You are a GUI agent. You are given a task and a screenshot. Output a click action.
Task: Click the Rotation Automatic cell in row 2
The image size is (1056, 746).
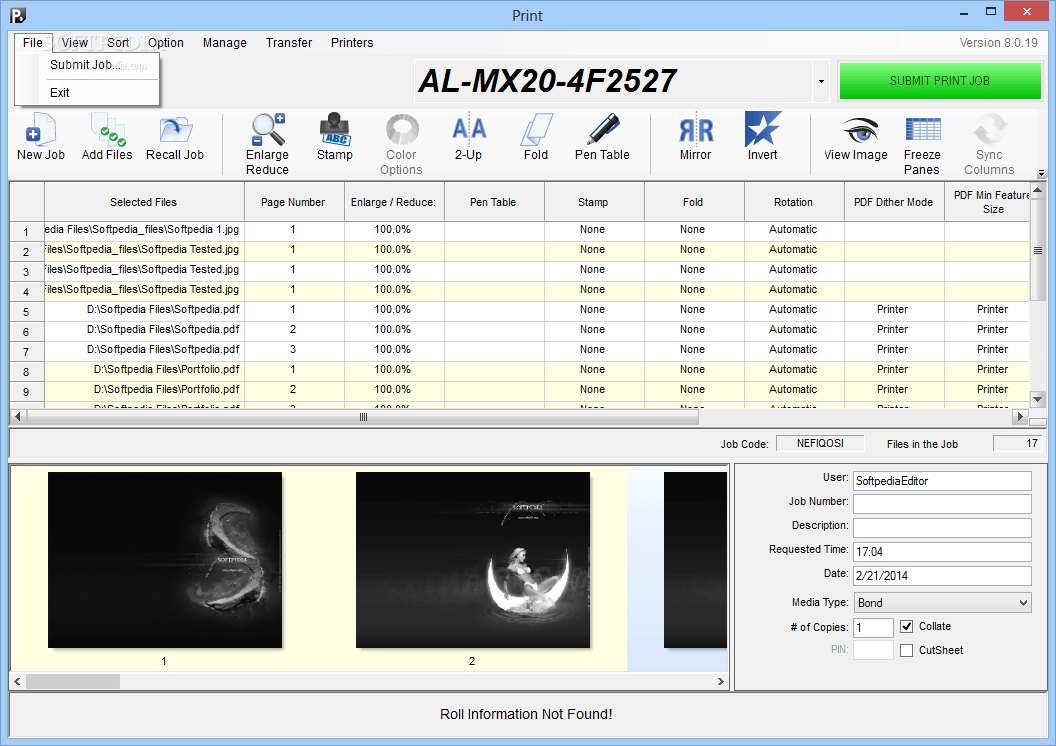[794, 249]
